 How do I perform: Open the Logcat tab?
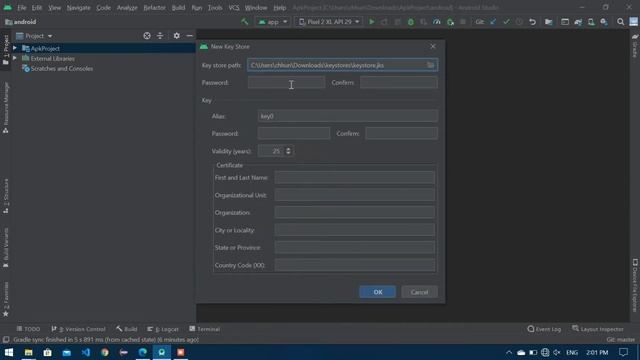click(x=163, y=329)
